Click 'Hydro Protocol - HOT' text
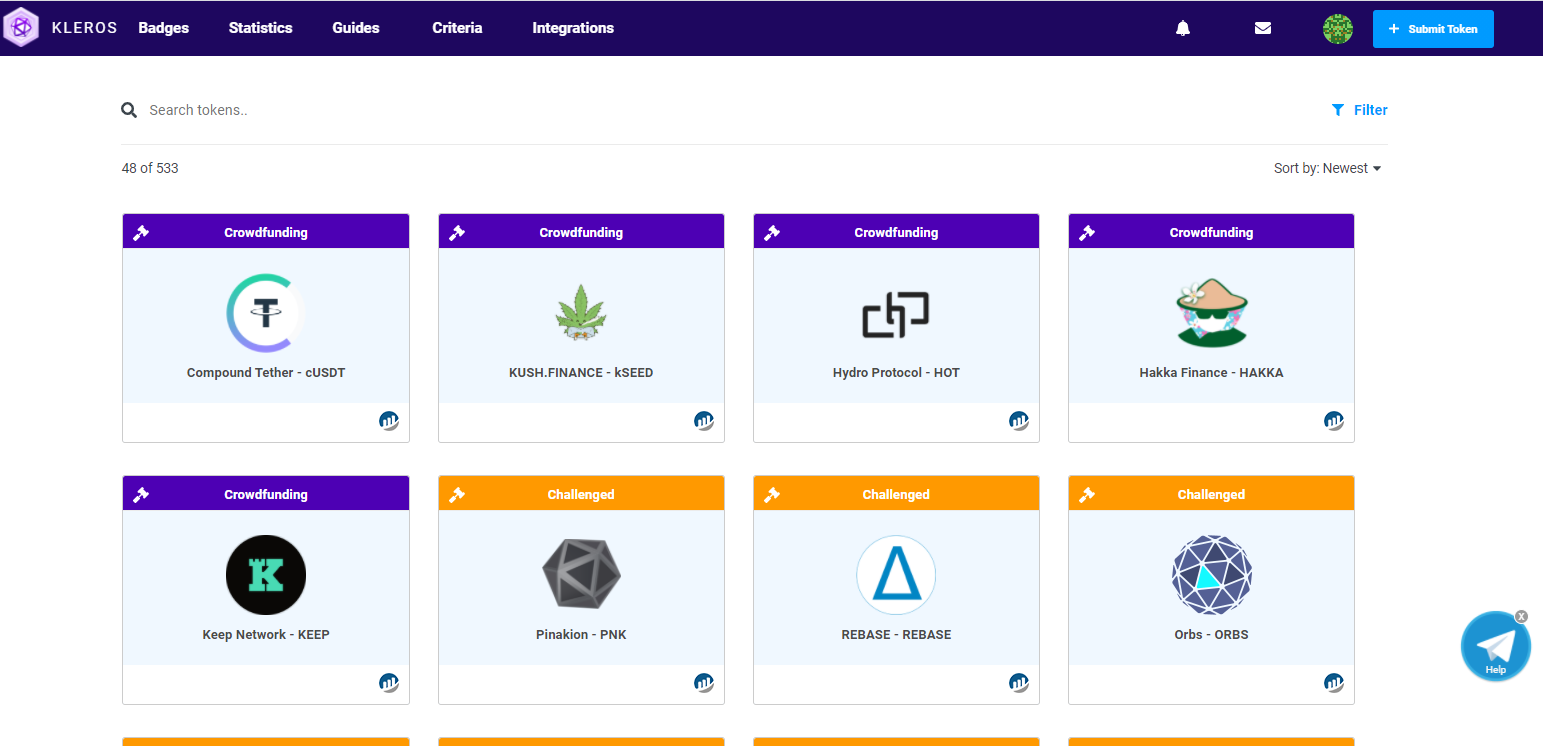 (896, 373)
